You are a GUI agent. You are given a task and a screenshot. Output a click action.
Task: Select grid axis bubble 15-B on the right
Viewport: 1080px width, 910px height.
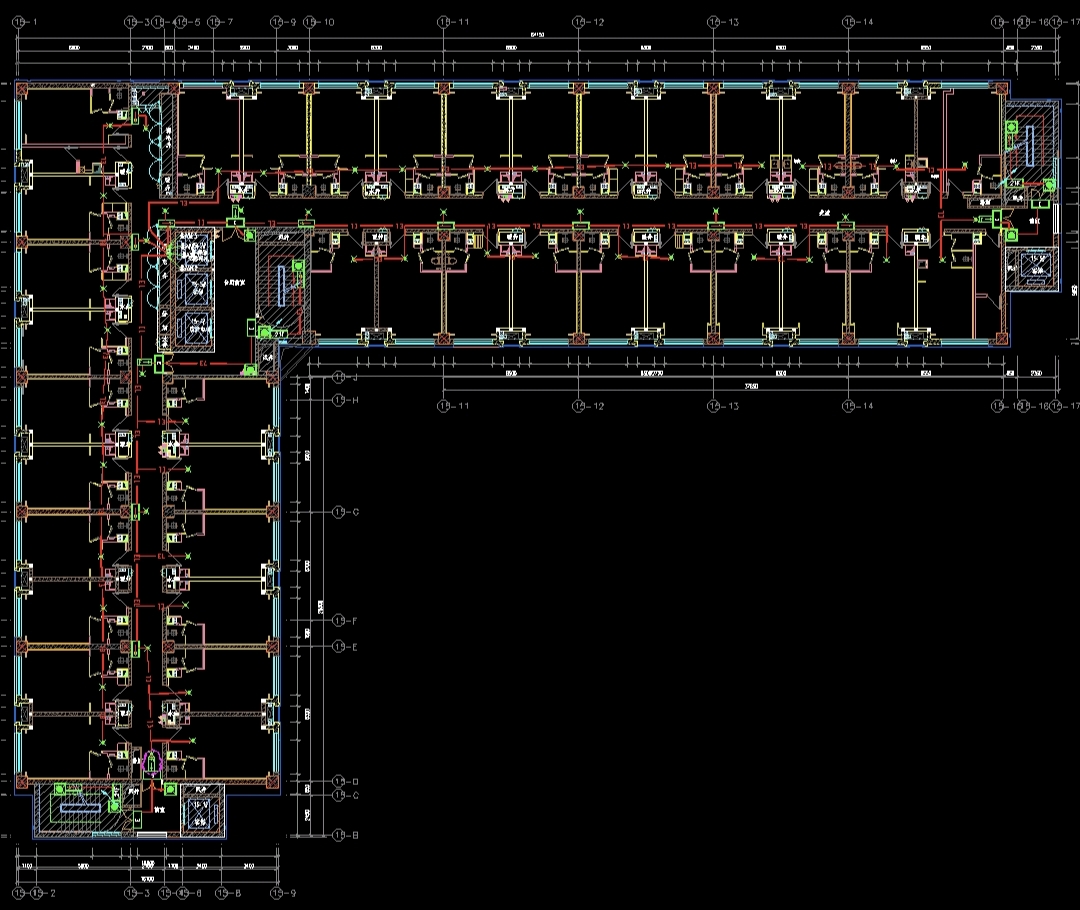(338, 835)
